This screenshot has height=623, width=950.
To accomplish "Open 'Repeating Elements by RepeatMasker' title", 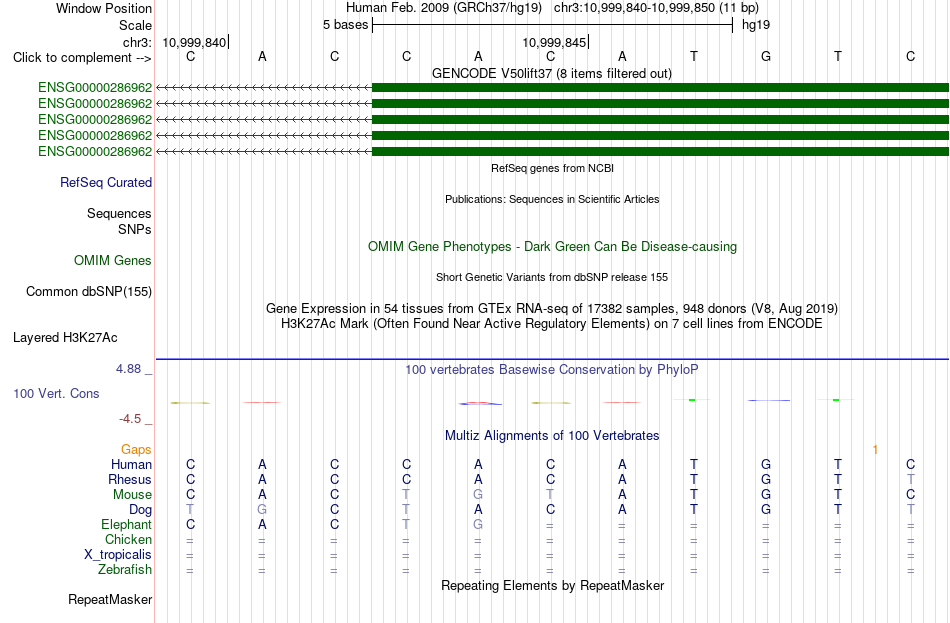I will click(x=553, y=586).
